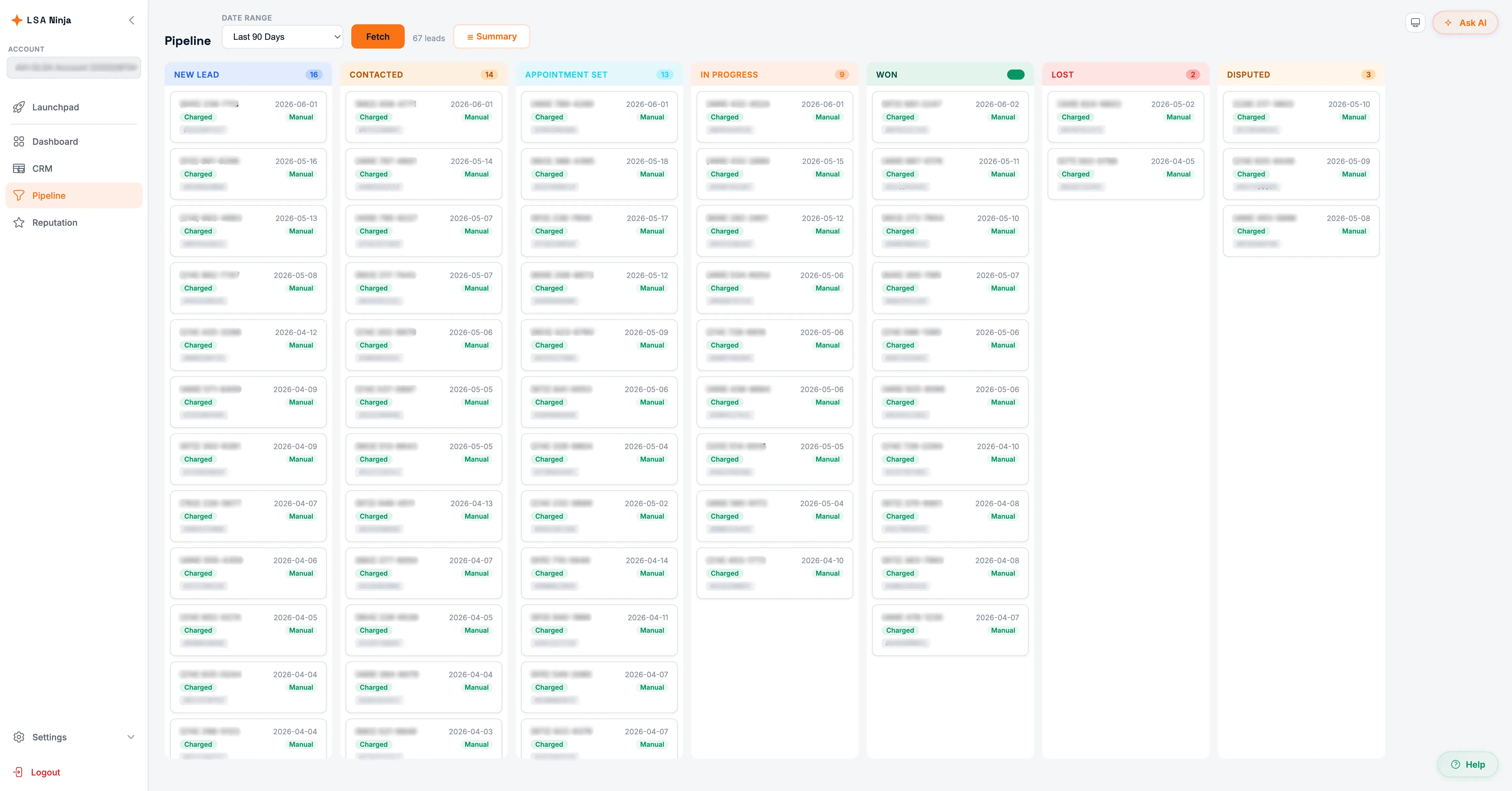Open the In Progress card dated 2026-04-10
Image resolution: width=1512 pixels, height=791 pixels.
[x=774, y=573]
